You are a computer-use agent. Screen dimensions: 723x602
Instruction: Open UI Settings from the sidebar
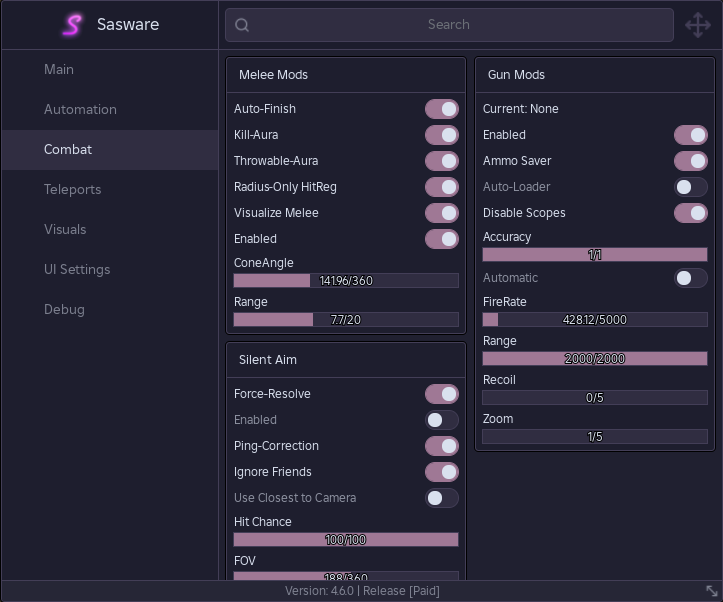pos(77,269)
